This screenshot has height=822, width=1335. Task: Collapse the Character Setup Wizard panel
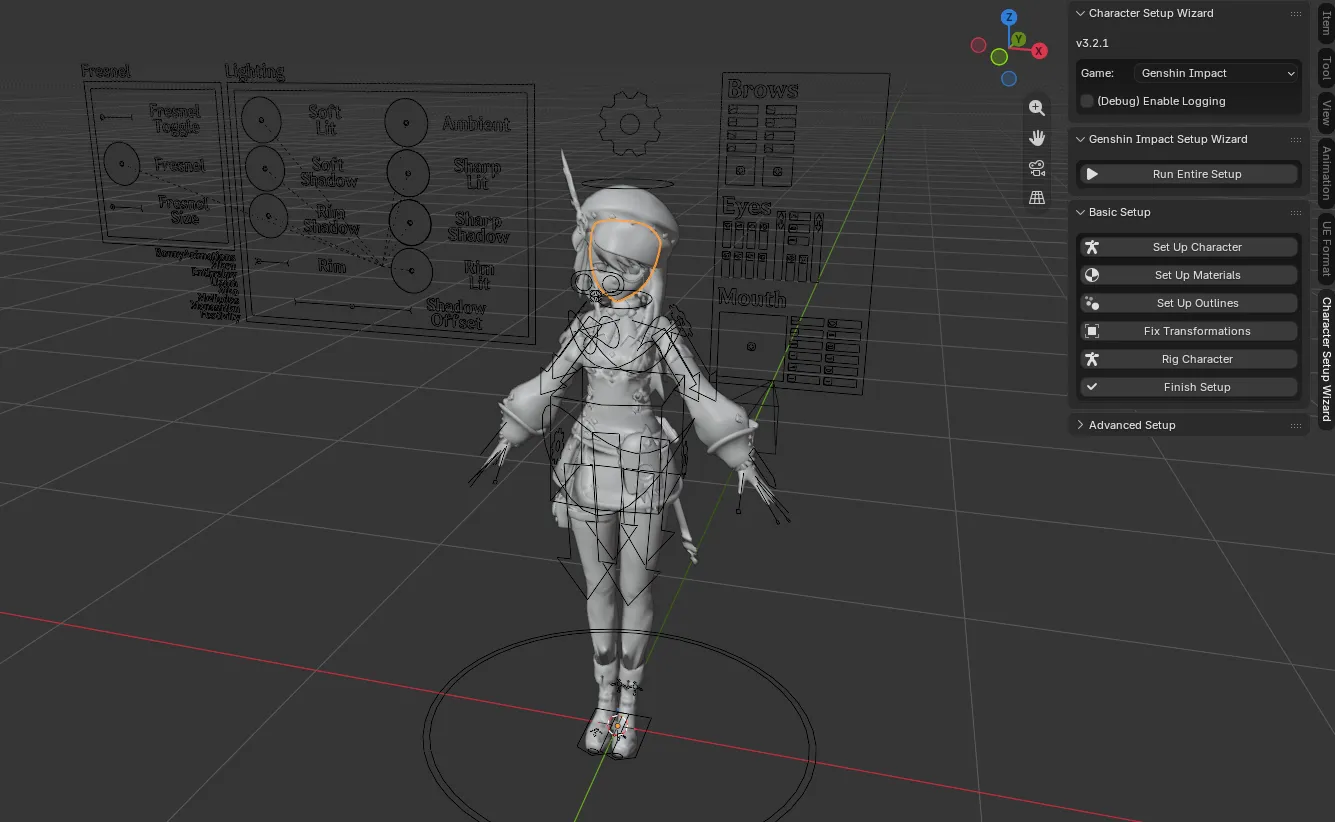tap(1080, 13)
